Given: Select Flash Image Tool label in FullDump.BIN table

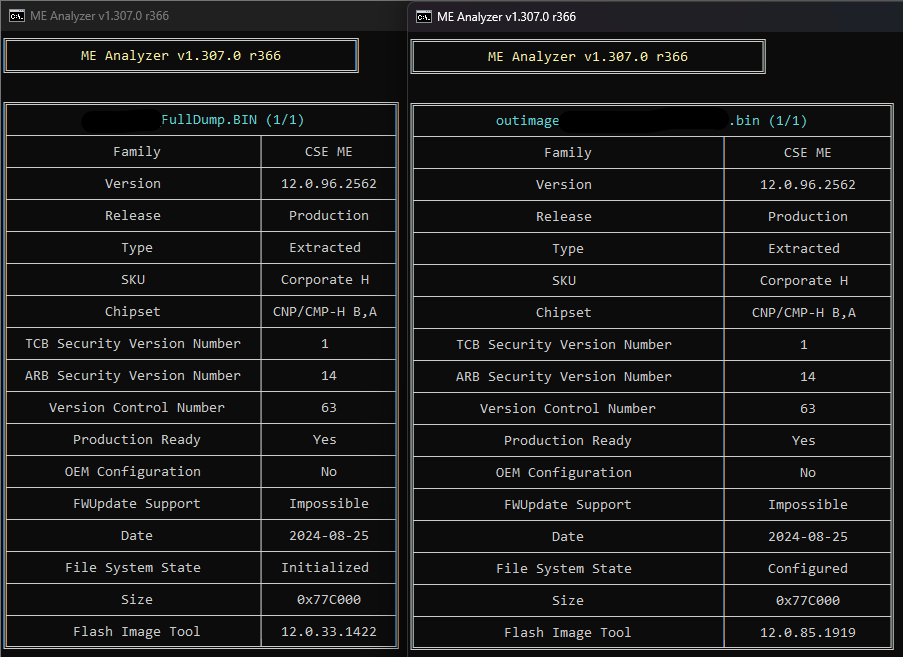Looking at the screenshot, I should (136, 632).
